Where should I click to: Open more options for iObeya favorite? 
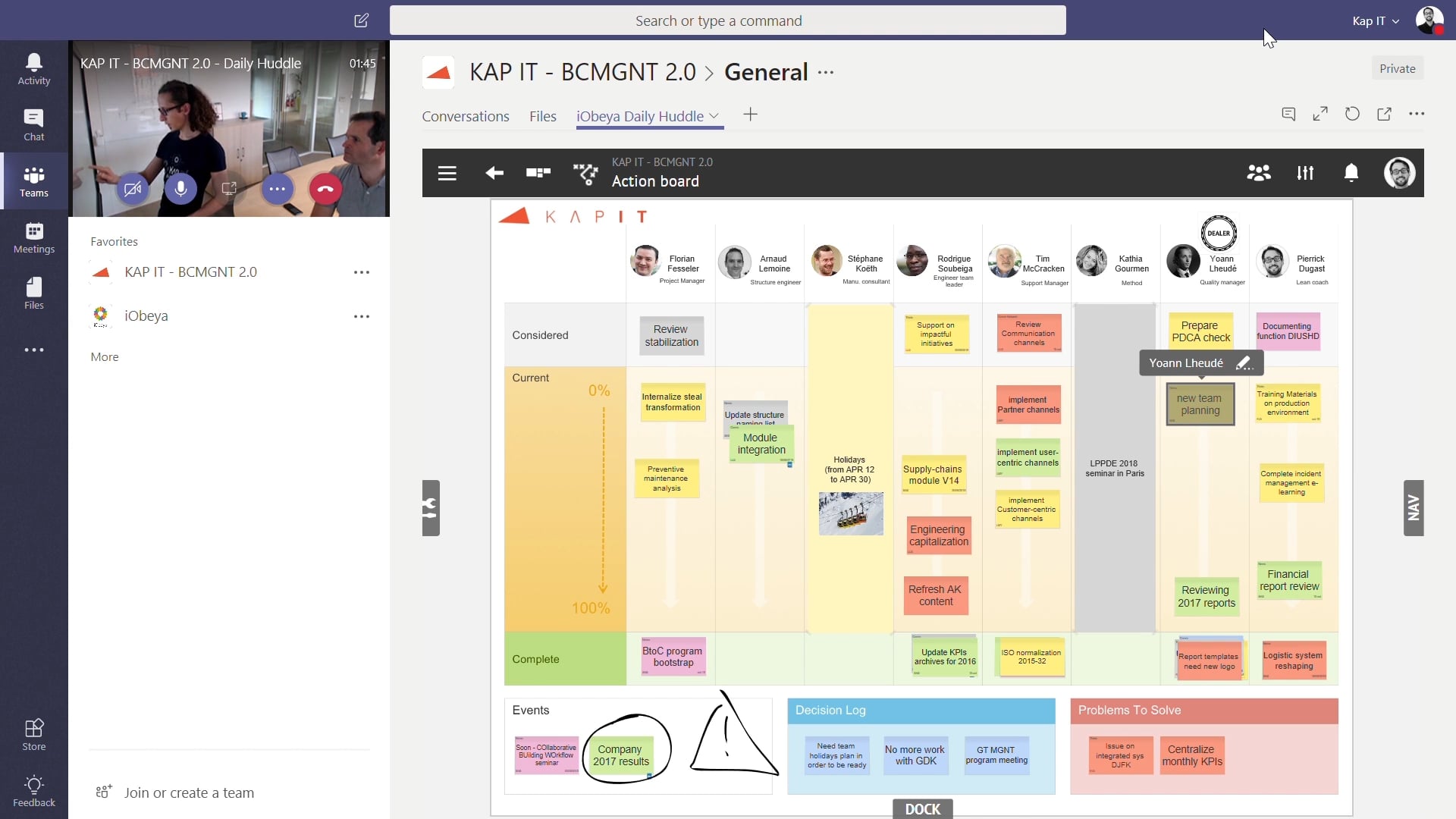[362, 316]
